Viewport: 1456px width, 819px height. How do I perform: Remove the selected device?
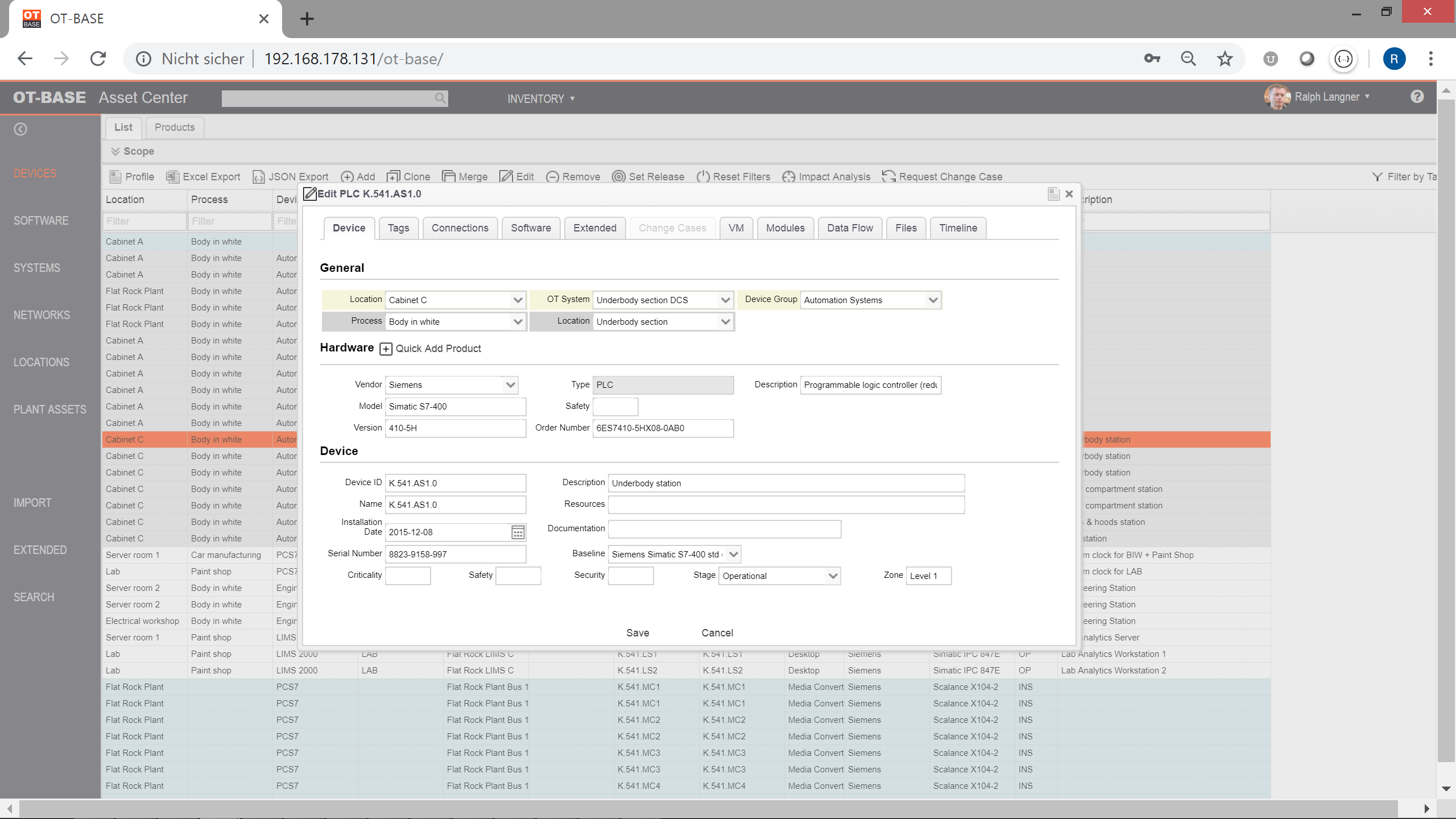(x=552, y=177)
